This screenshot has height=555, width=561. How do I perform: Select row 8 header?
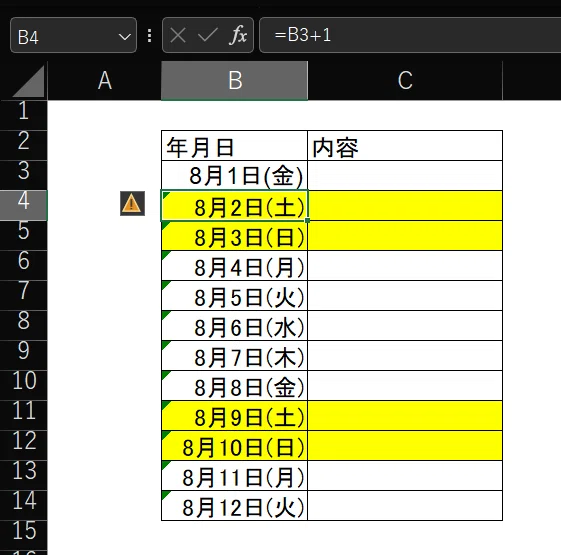click(x=24, y=326)
